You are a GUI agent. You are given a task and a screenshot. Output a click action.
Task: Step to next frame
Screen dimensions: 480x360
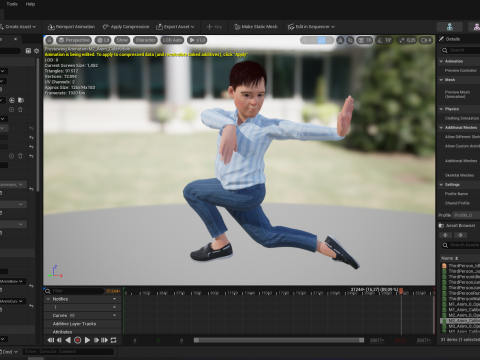96,340
